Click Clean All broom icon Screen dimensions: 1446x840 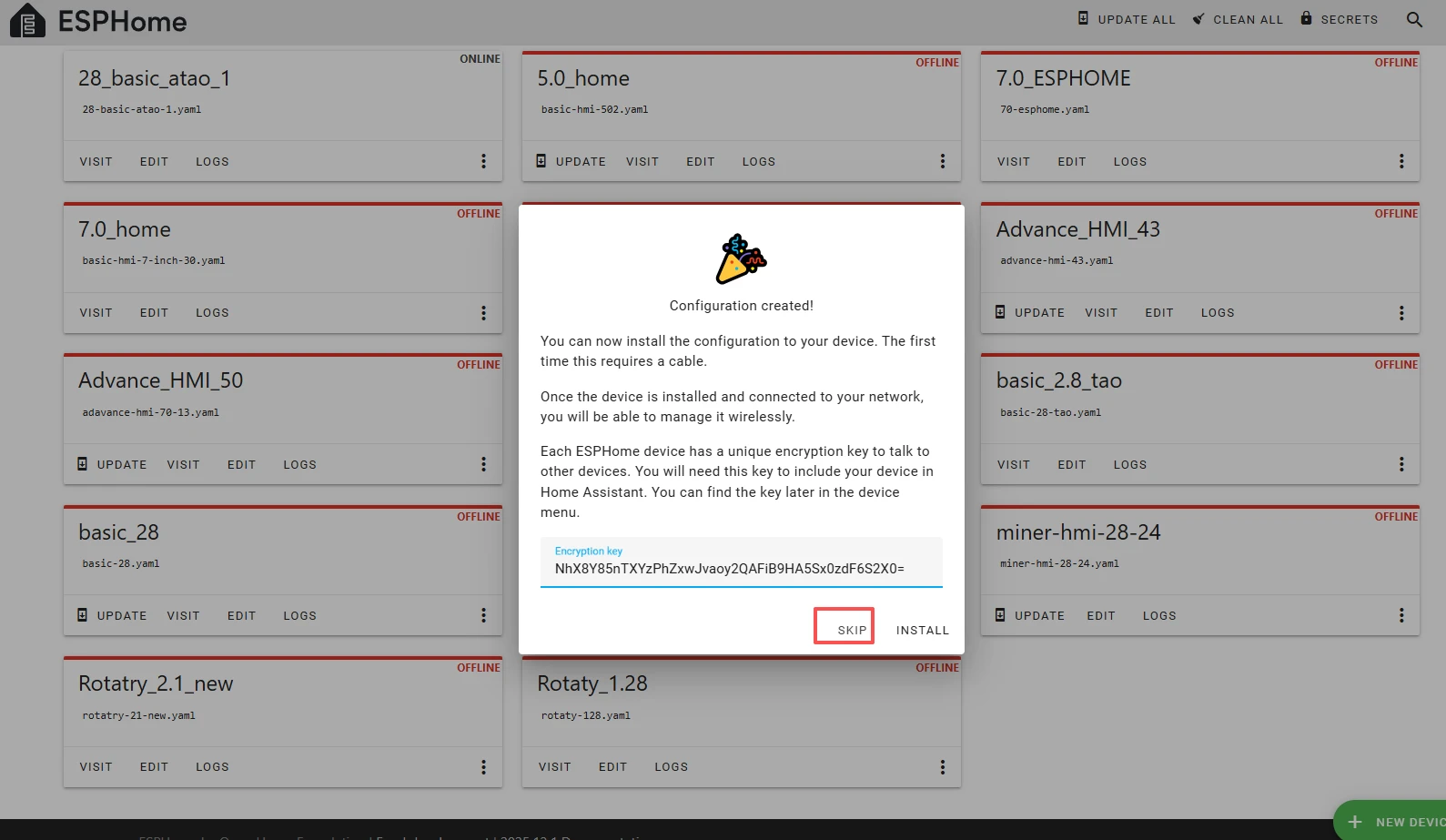click(x=1198, y=19)
